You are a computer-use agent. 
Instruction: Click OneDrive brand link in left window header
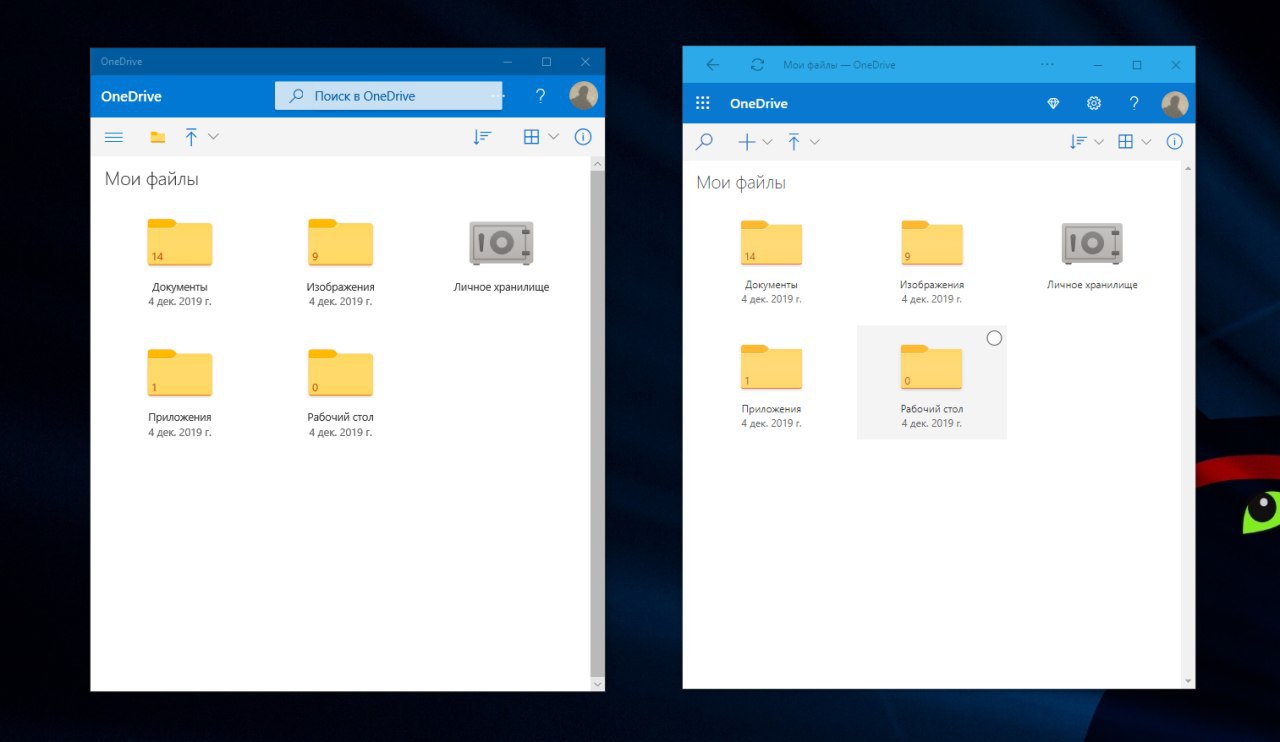[131, 97]
